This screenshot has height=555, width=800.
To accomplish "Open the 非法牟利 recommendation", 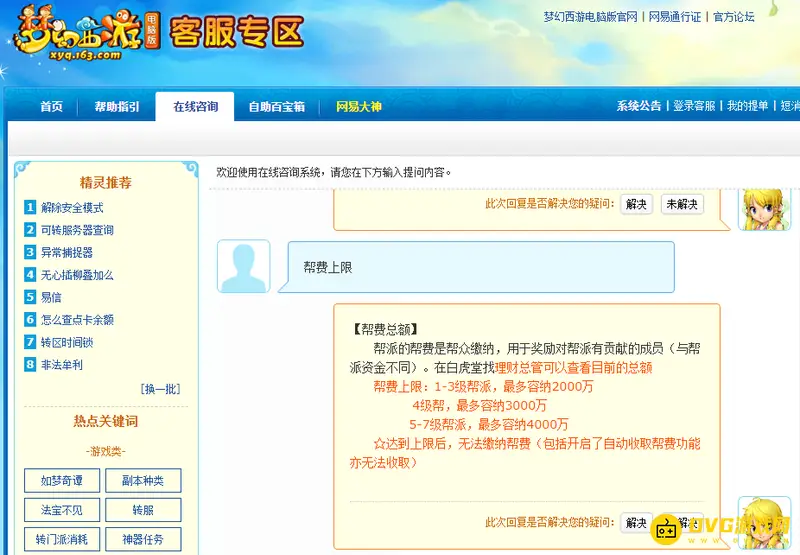I will pyautogui.click(x=62, y=365).
